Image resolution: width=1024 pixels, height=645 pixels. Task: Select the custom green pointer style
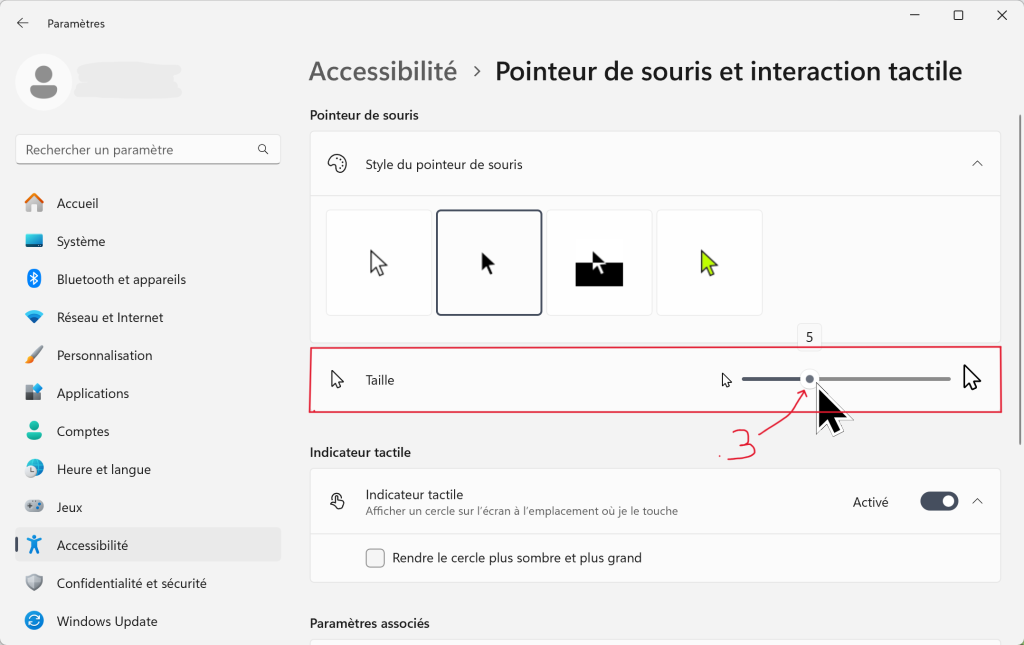[709, 262]
